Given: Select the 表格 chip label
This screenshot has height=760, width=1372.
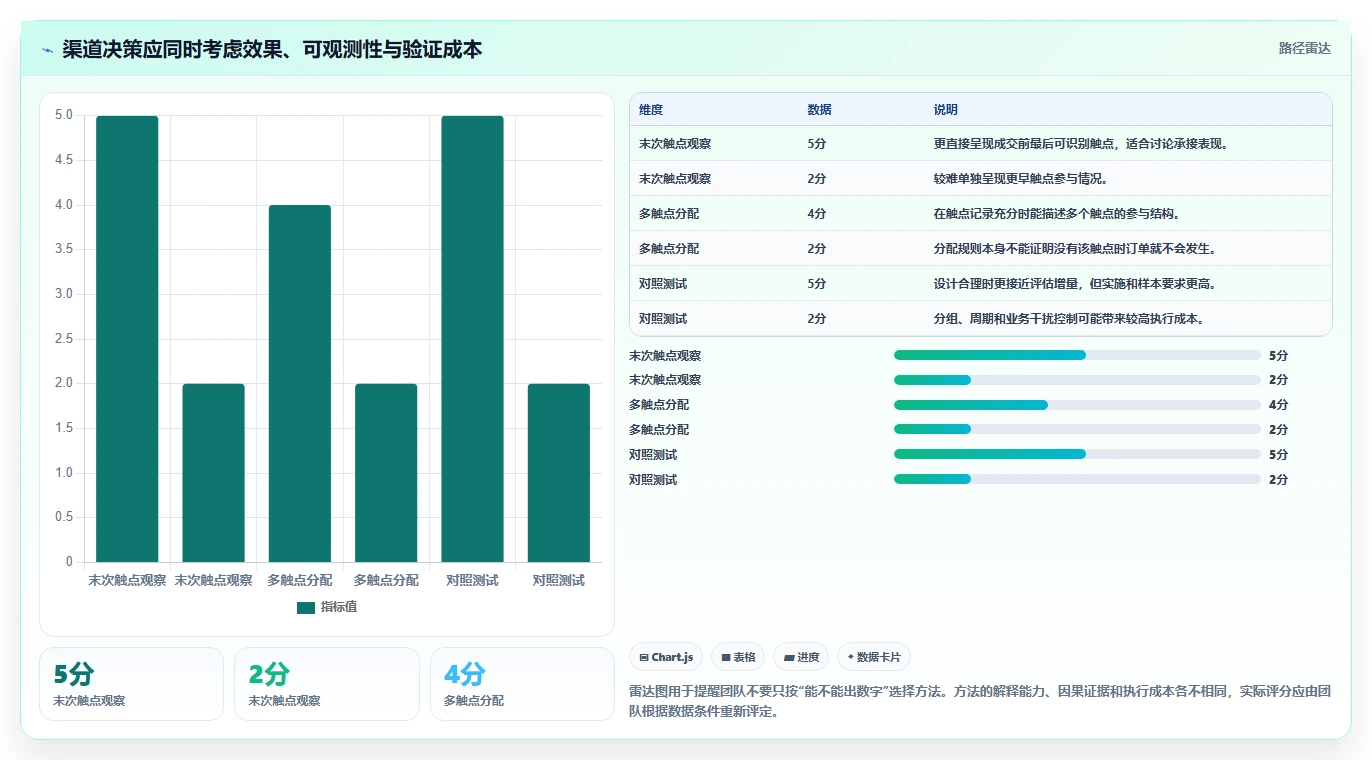Looking at the screenshot, I should [x=744, y=657].
